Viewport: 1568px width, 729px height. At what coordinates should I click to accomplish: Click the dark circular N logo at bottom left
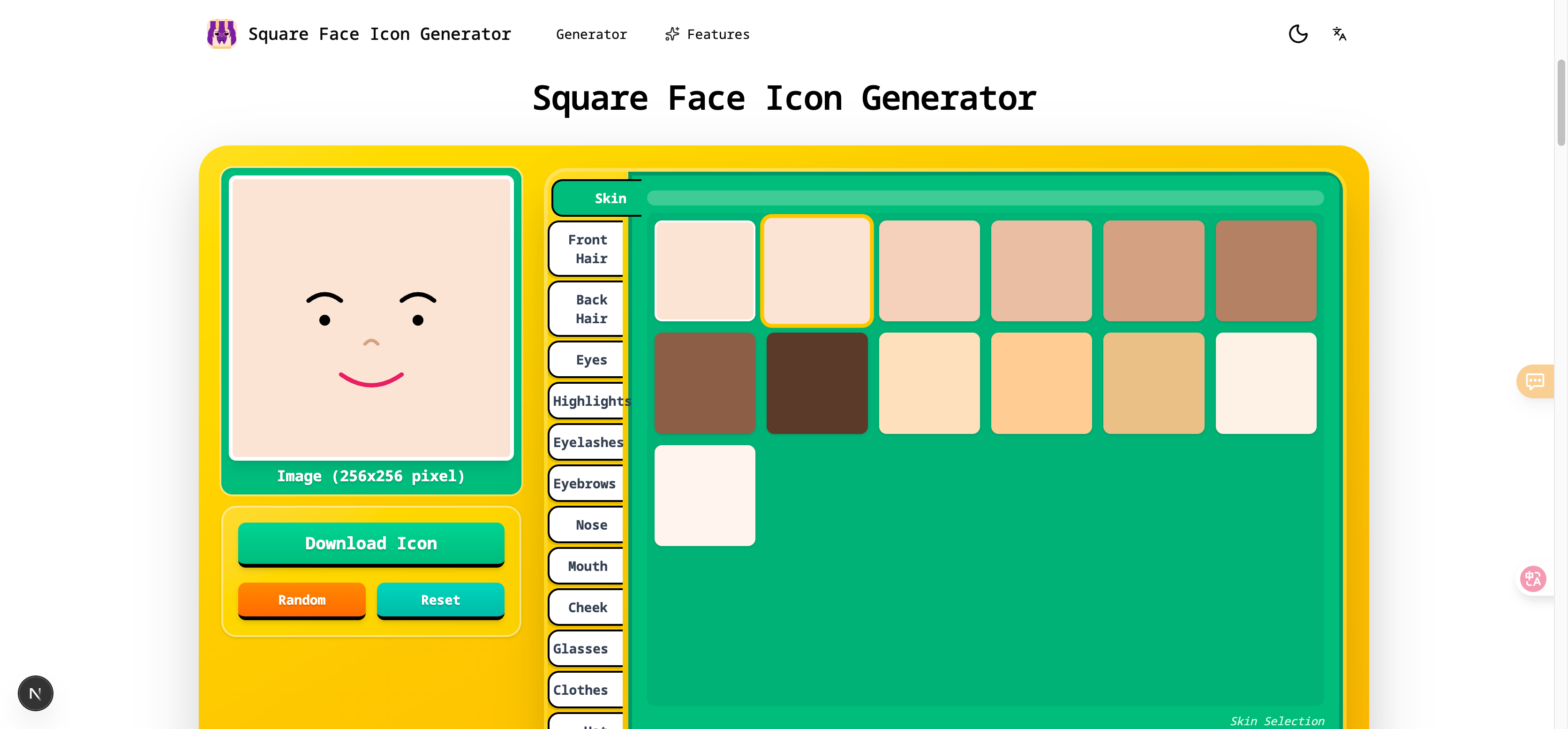click(35, 693)
